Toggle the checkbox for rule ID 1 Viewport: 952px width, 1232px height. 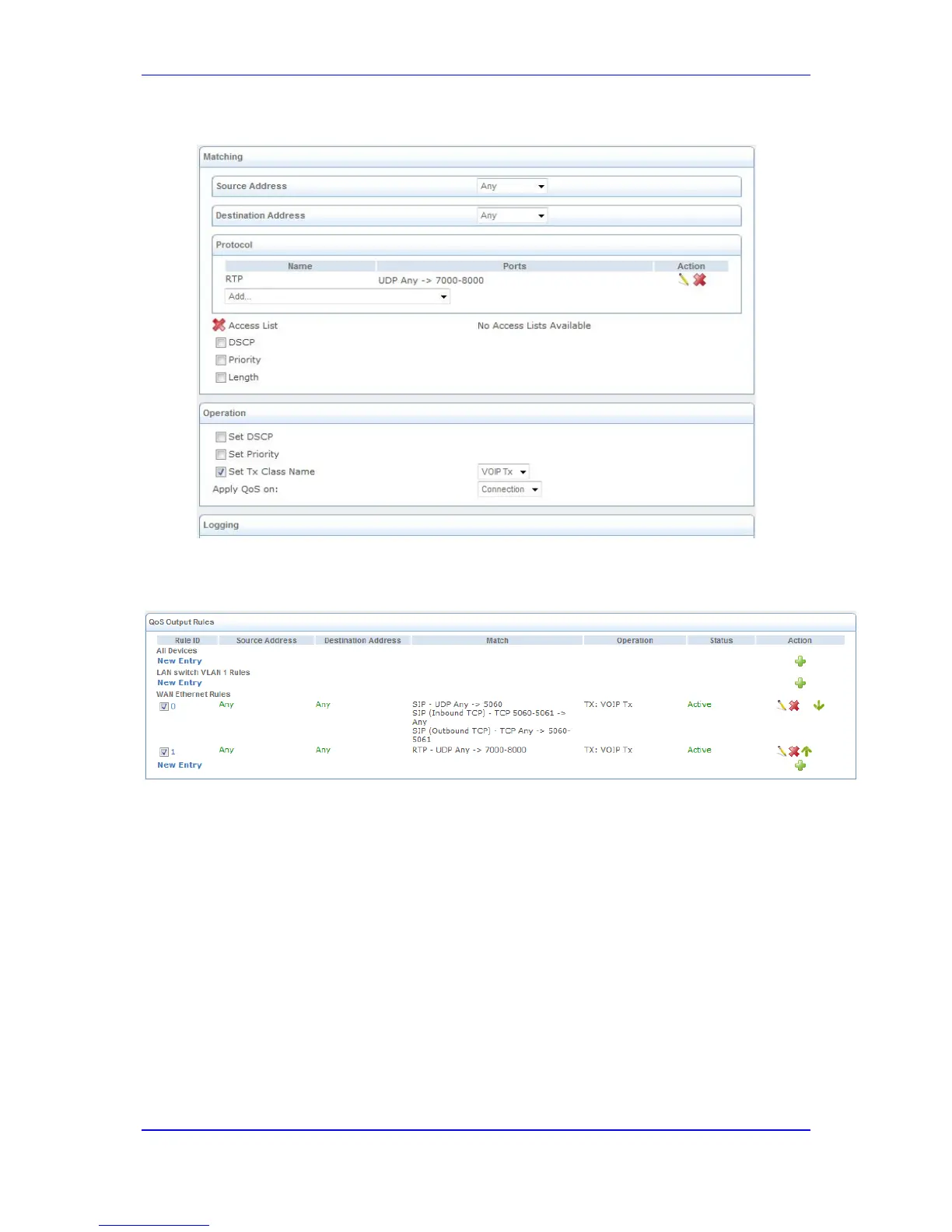tap(164, 752)
